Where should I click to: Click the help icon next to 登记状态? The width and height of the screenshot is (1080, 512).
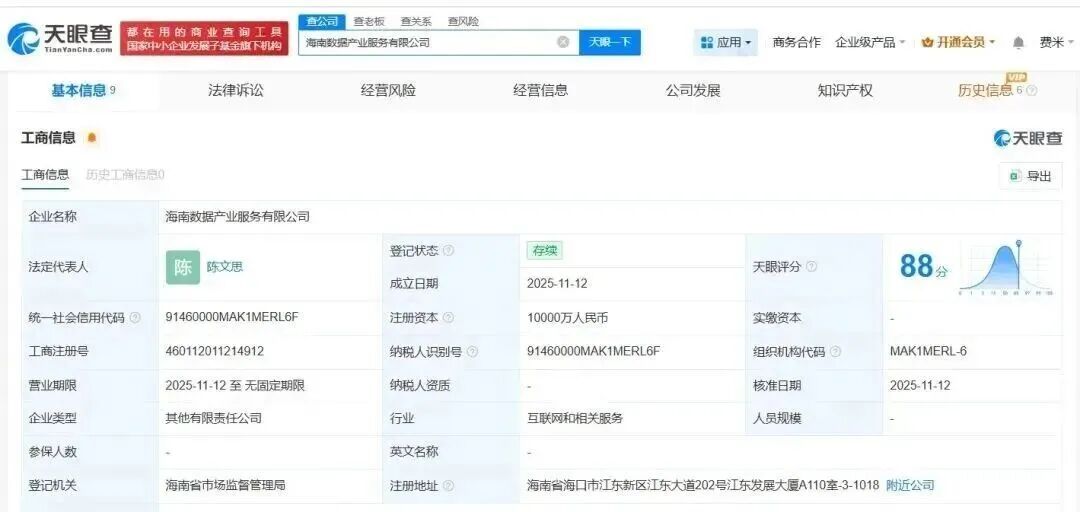[x=448, y=250]
